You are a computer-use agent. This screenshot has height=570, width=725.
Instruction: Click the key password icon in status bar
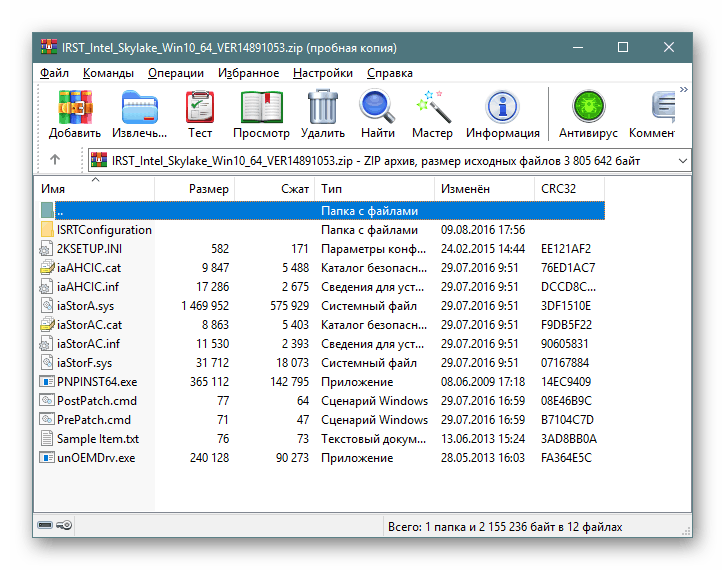coord(64,525)
